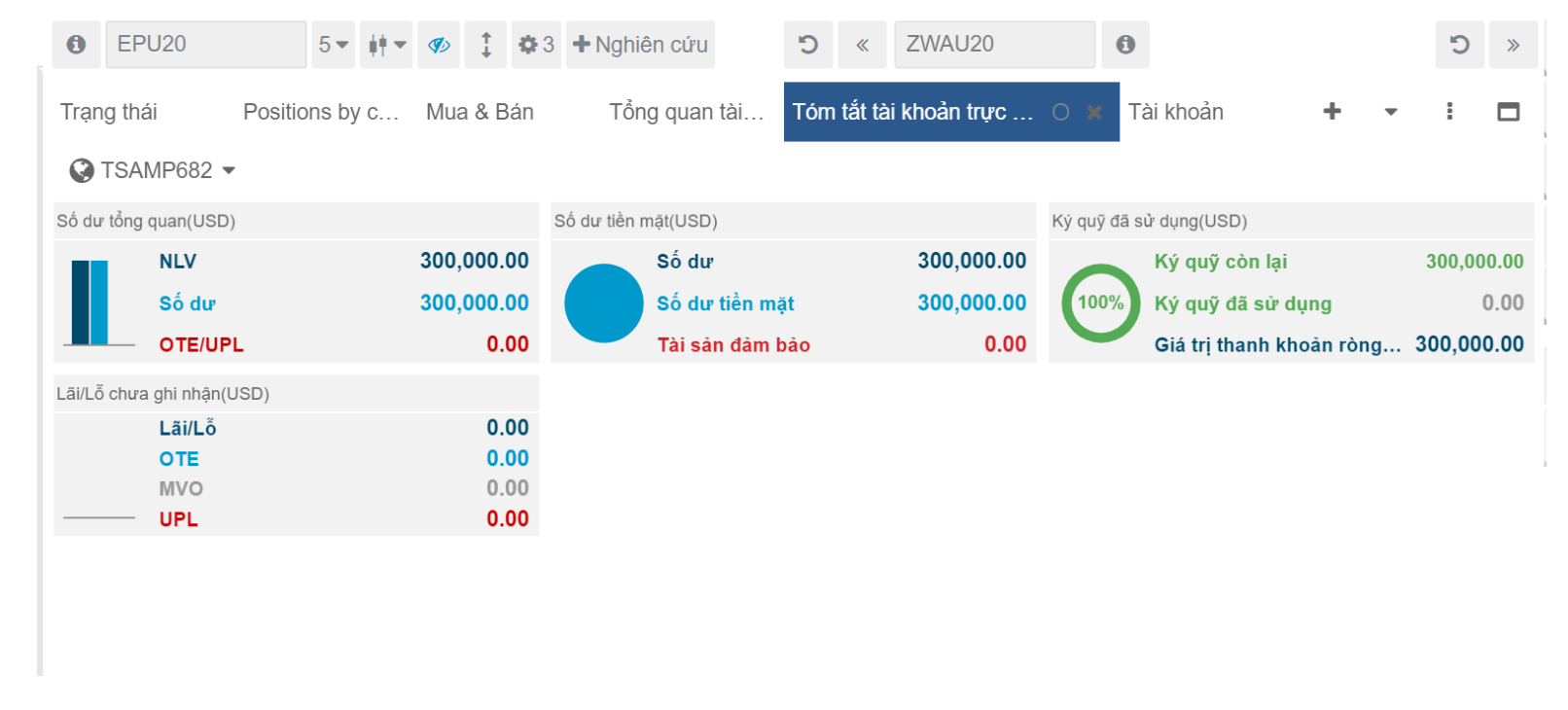The width and height of the screenshot is (1568, 710).
Task: Click the vertical up-down arrow icon
Action: point(485,45)
